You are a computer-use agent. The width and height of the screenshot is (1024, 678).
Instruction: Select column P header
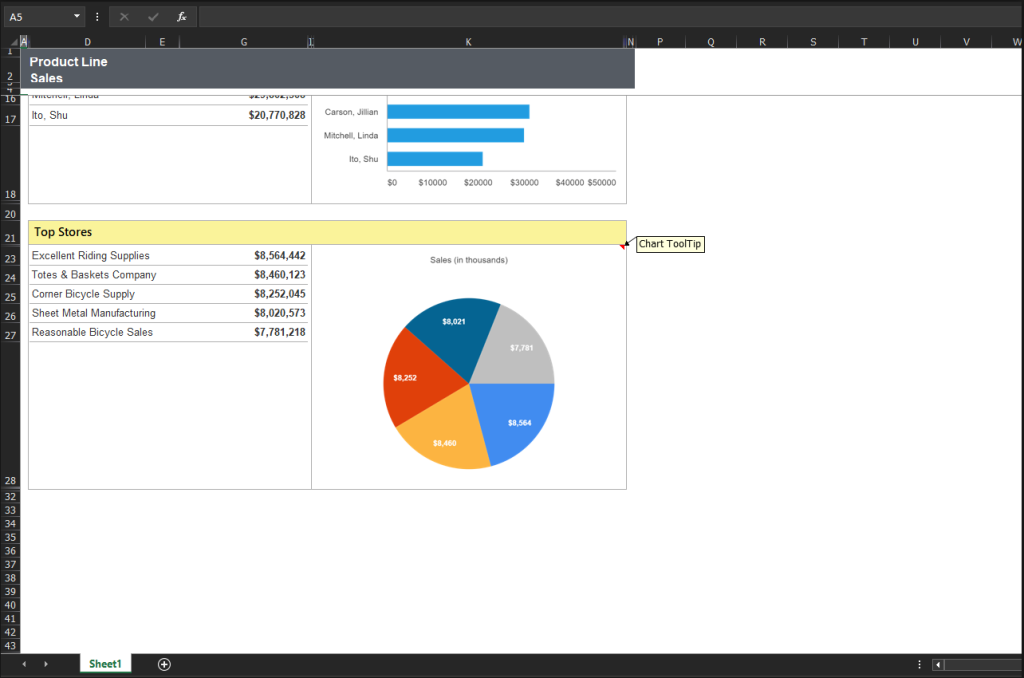click(x=660, y=42)
